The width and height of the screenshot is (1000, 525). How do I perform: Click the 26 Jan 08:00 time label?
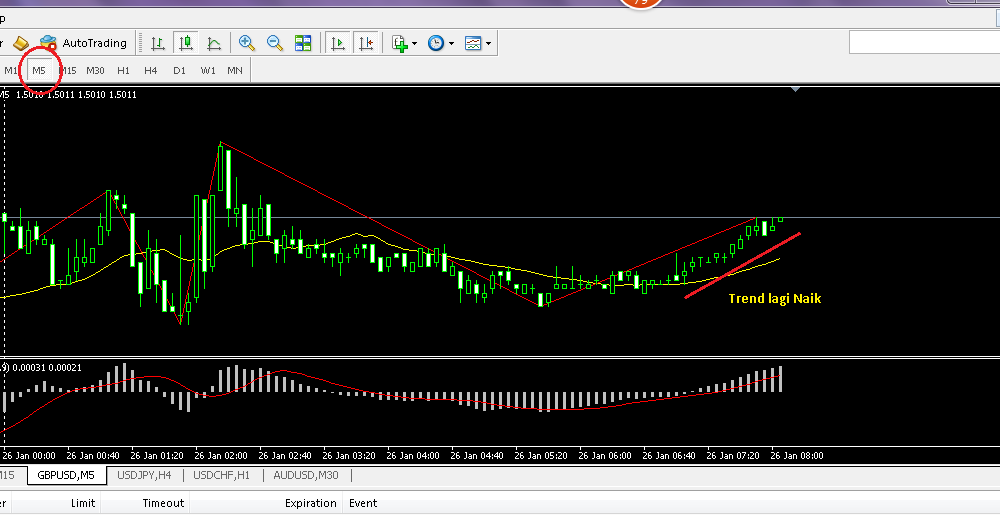(797, 455)
